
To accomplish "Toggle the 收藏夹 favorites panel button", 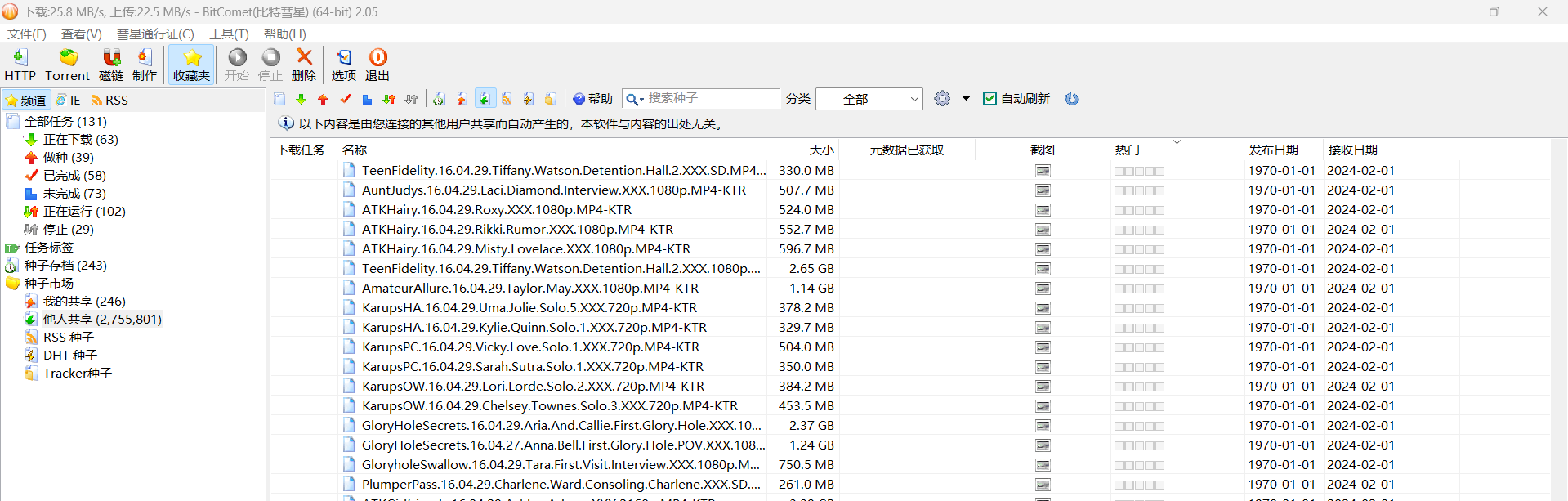I will pos(192,65).
